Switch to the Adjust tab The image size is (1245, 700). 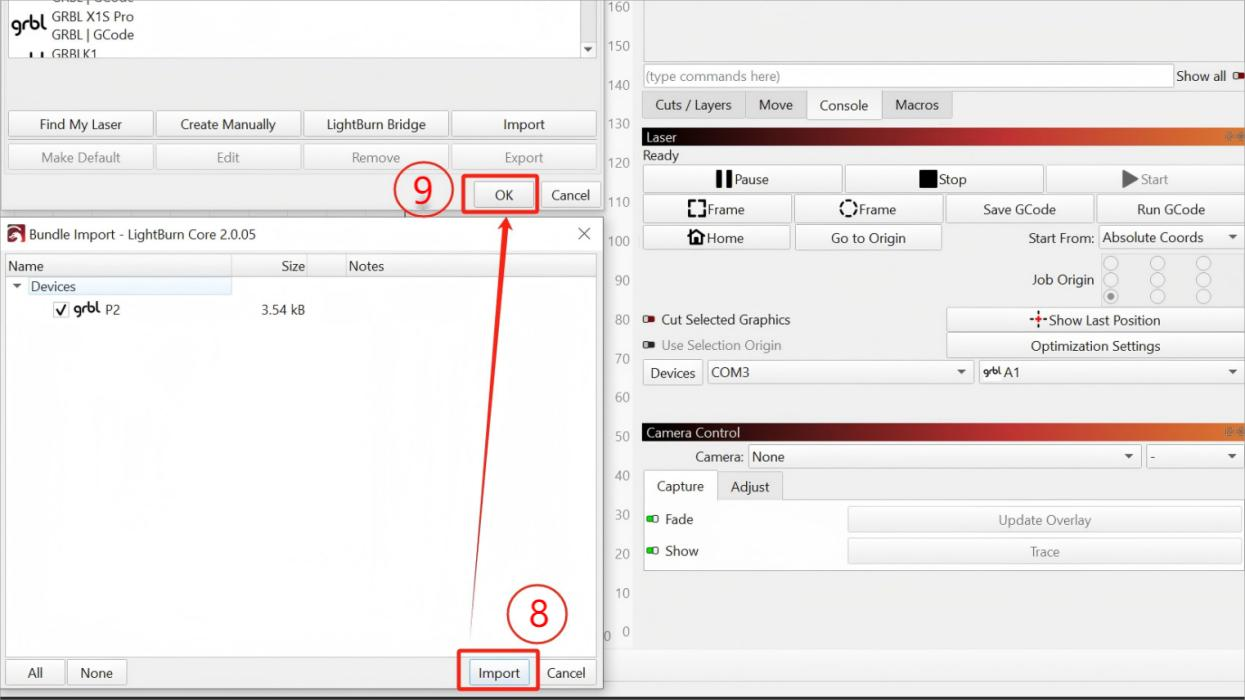[x=750, y=487]
